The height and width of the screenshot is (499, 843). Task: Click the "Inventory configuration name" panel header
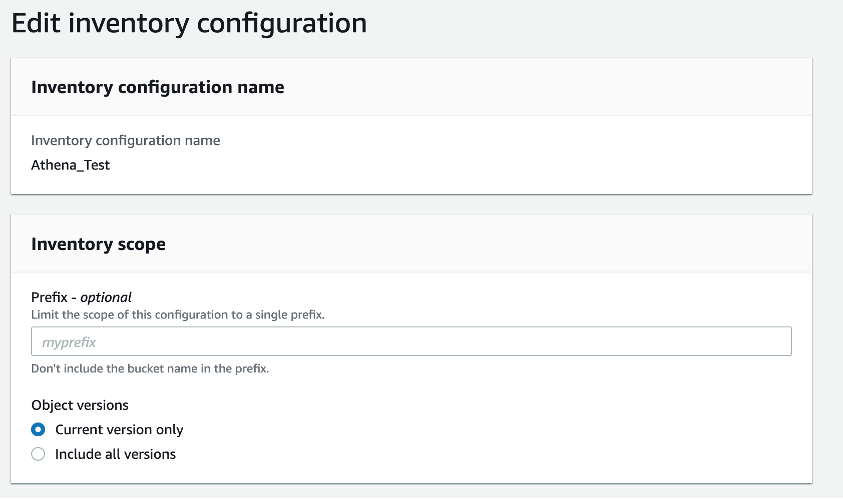158,87
